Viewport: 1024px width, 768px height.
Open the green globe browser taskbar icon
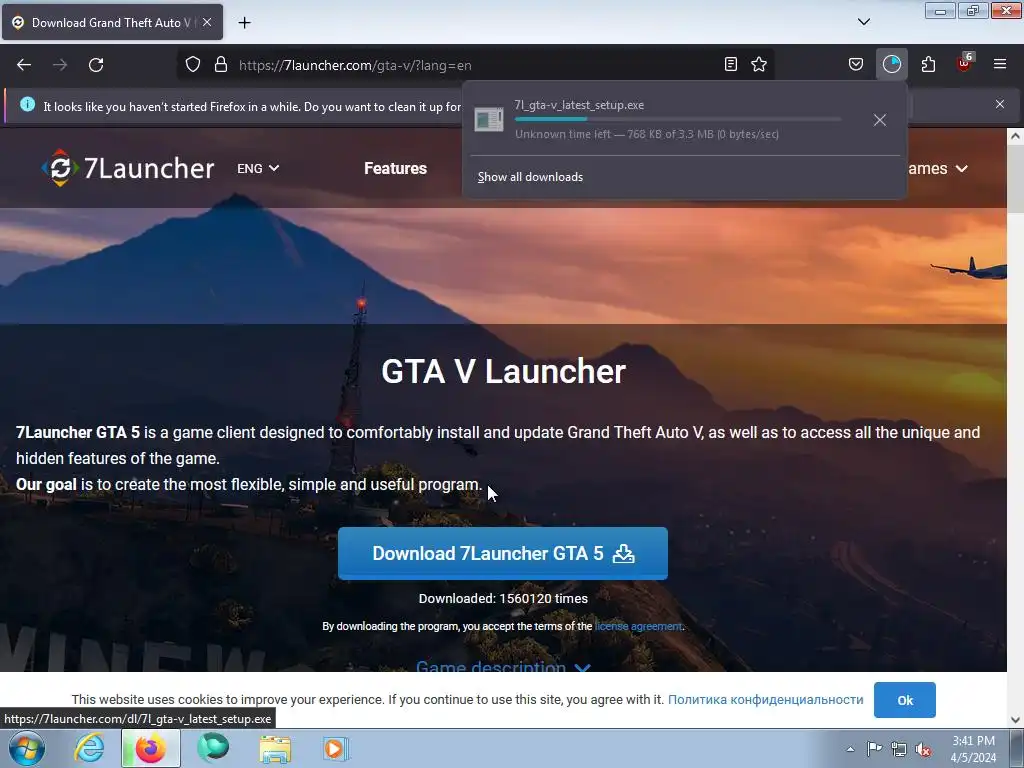[x=213, y=749]
